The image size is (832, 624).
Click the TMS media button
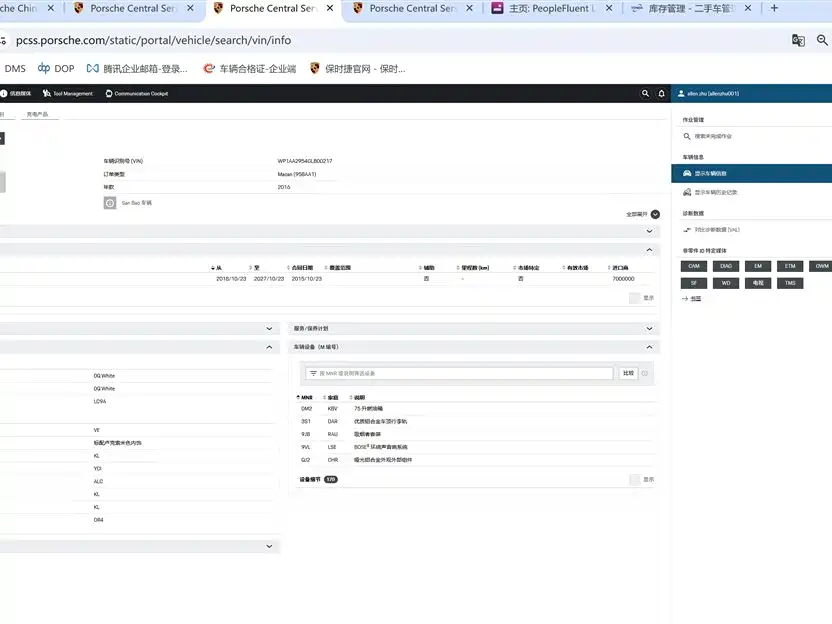(790, 283)
